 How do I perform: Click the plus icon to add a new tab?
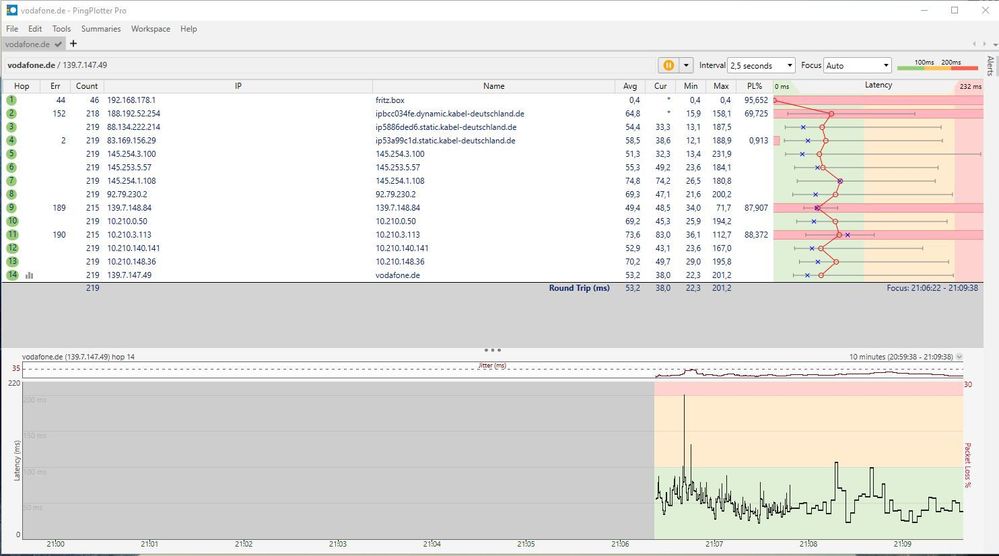coord(73,44)
